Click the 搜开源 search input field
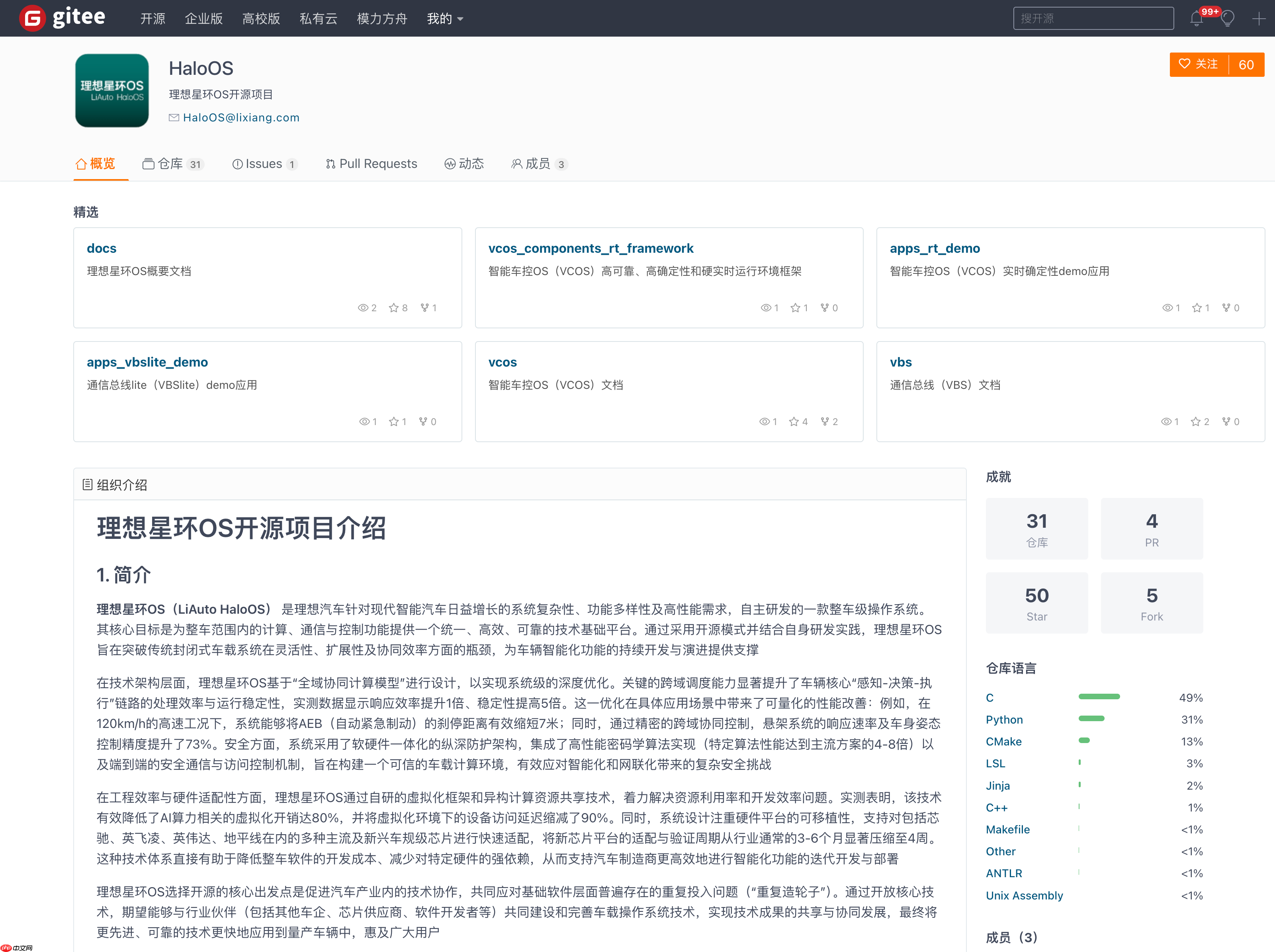Image resolution: width=1275 pixels, height=952 pixels. pos(1093,18)
